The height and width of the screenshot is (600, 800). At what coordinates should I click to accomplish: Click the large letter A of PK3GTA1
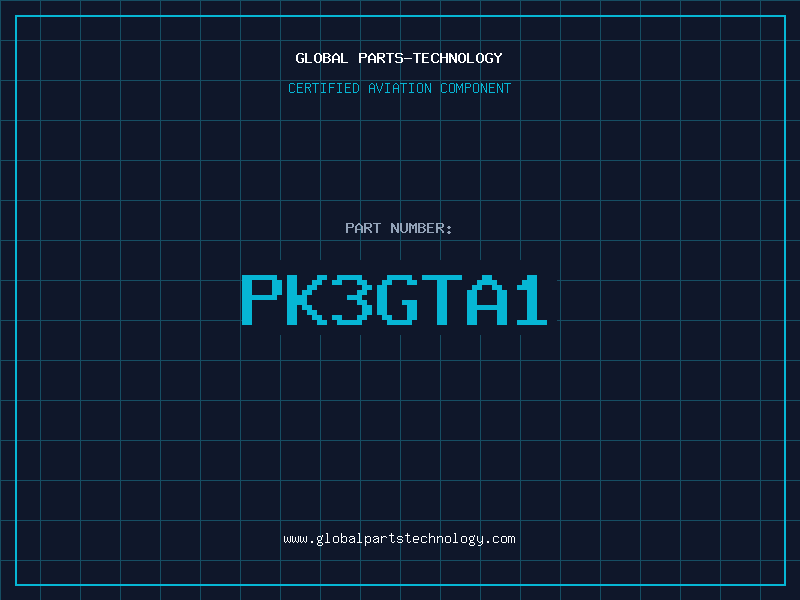pos(487,299)
